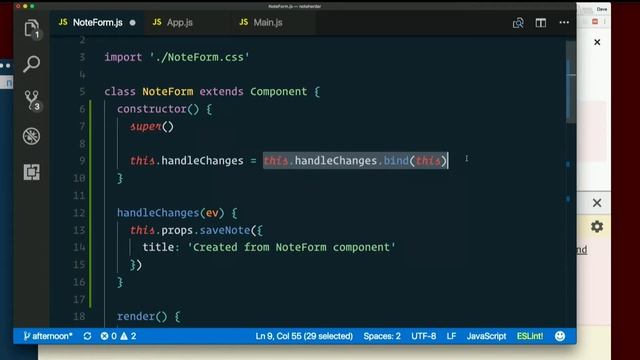Switch to the NoteForm.js tab
The height and width of the screenshot is (360, 640).
click(x=97, y=22)
